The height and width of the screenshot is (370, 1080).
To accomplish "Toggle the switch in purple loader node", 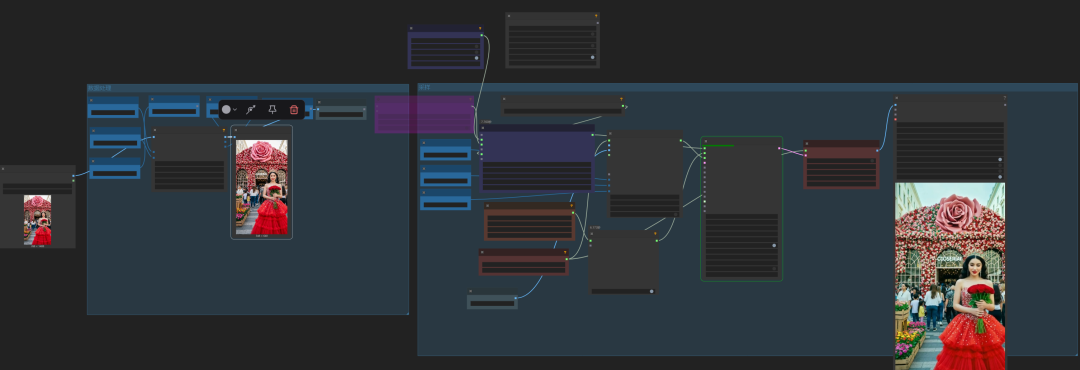I will coord(476,58).
